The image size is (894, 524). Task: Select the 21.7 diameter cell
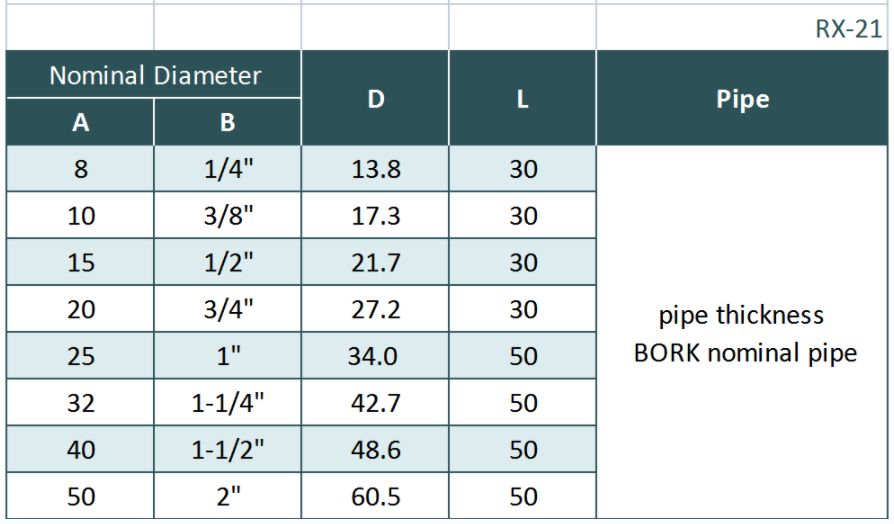click(x=375, y=263)
